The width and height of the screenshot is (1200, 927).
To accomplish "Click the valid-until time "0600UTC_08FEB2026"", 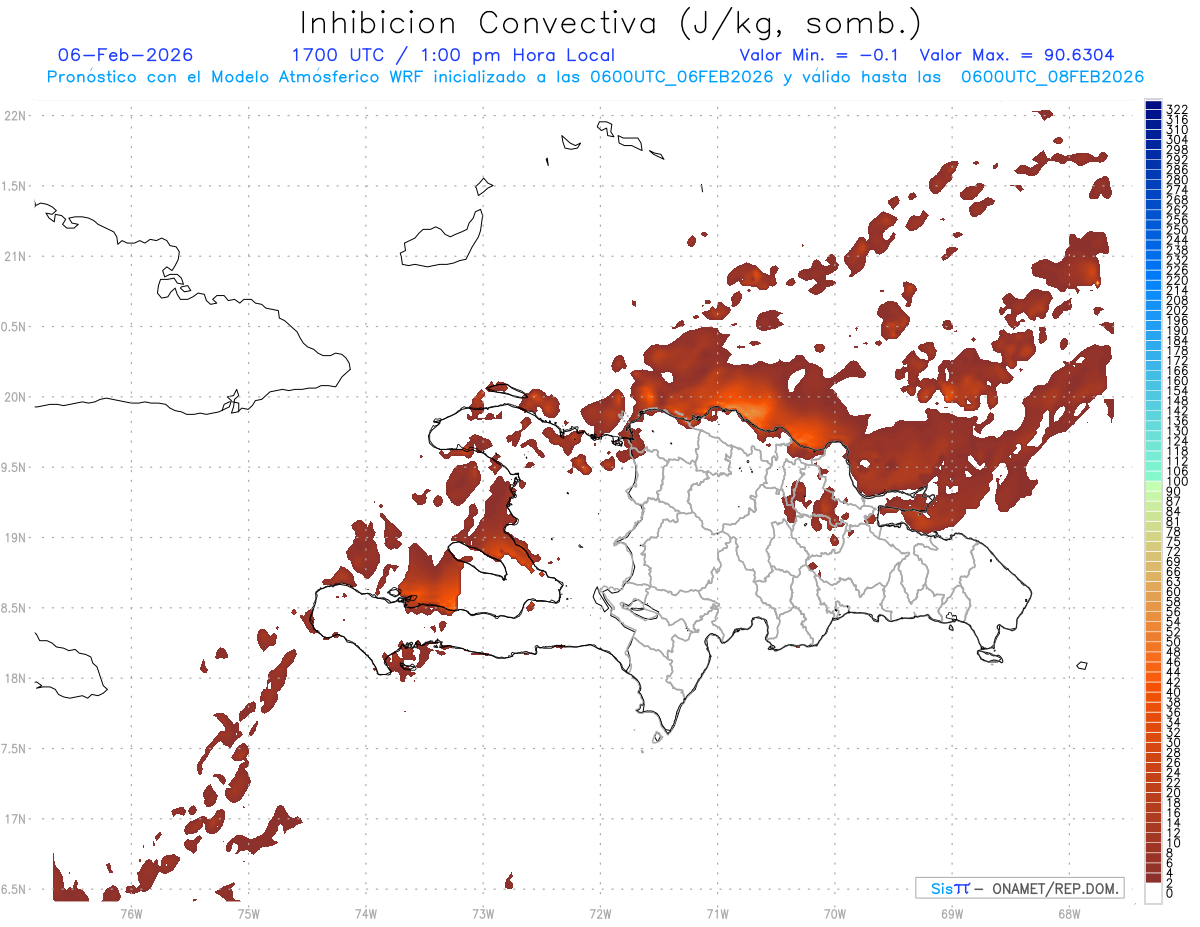I will [x=1053, y=77].
